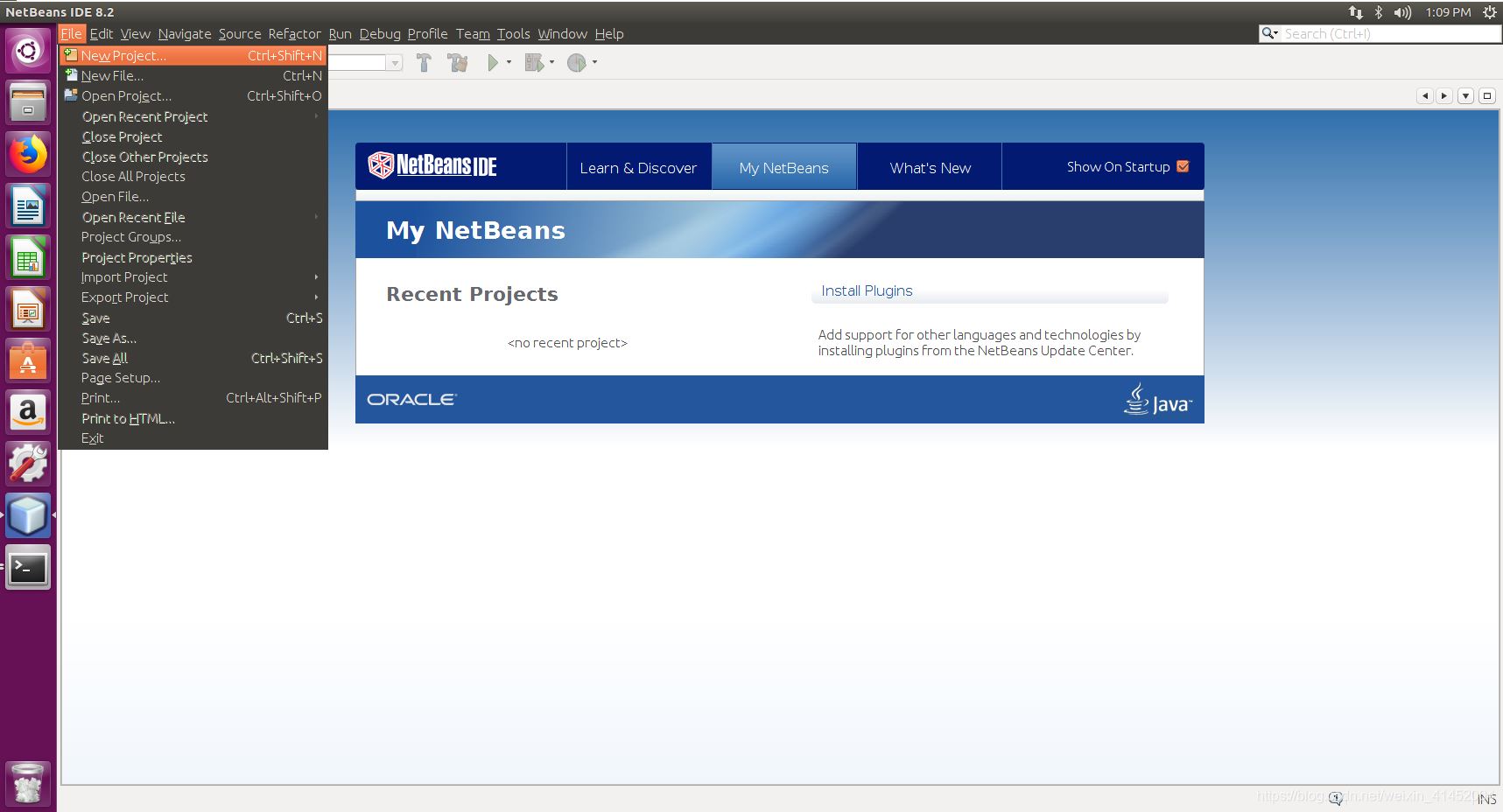Click the Build Project hammer icon
Image resolution: width=1503 pixels, height=812 pixels.
(x=424, y=63)
